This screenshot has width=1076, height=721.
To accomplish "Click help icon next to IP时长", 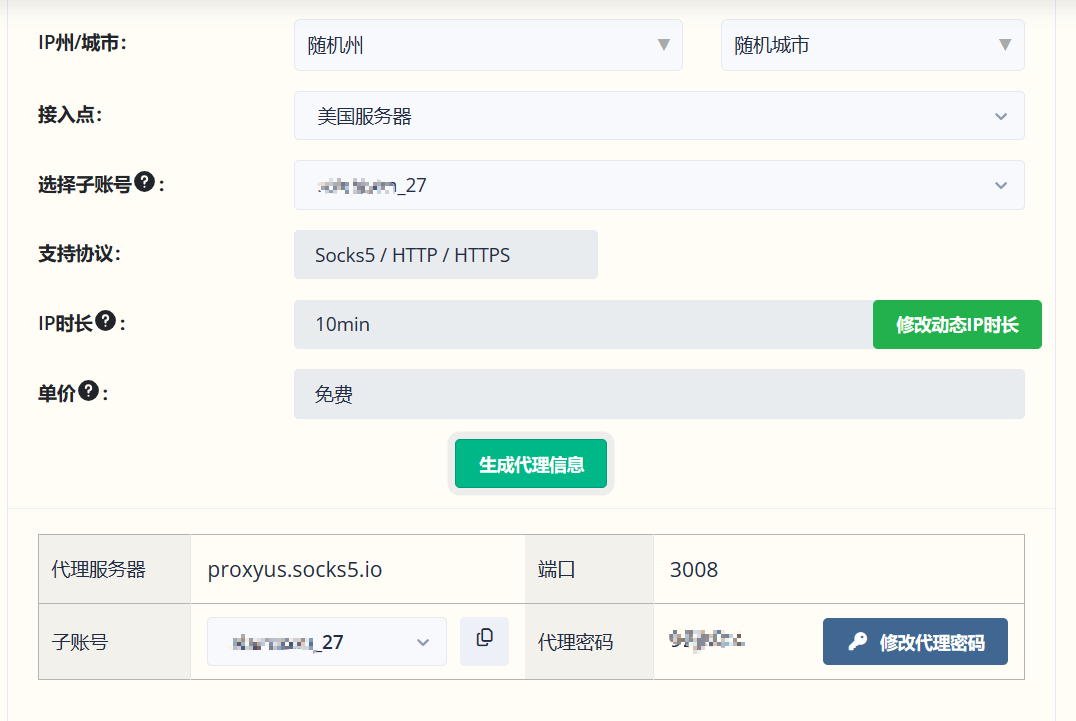I will (105, 321).
